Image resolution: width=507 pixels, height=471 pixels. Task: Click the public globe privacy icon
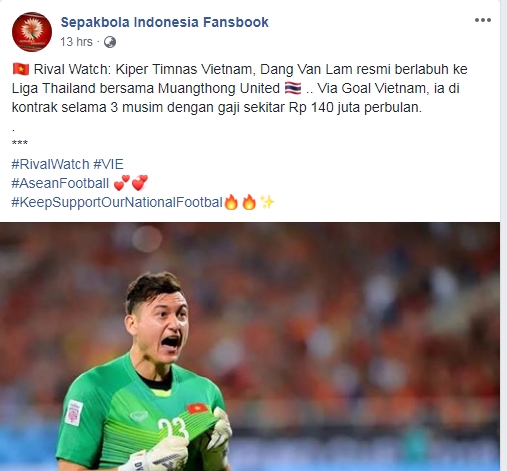click(110, 42)
